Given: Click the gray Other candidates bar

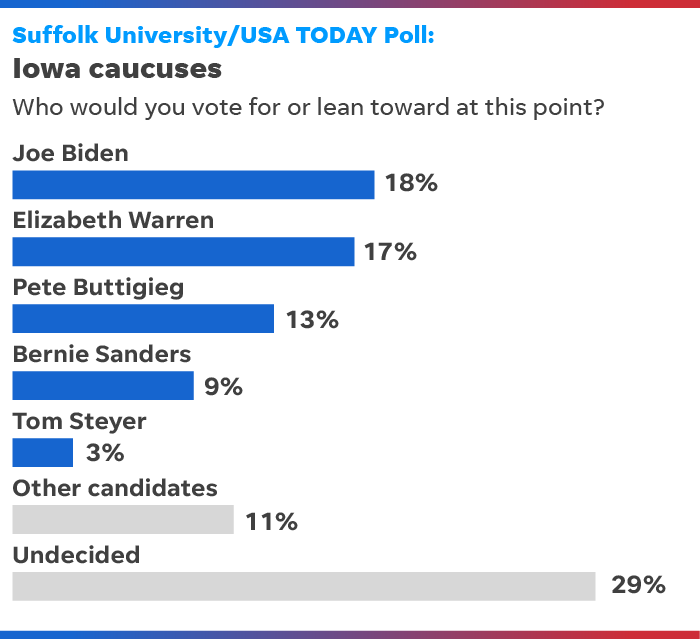Looking at the screenshot, I should [123, 519].
